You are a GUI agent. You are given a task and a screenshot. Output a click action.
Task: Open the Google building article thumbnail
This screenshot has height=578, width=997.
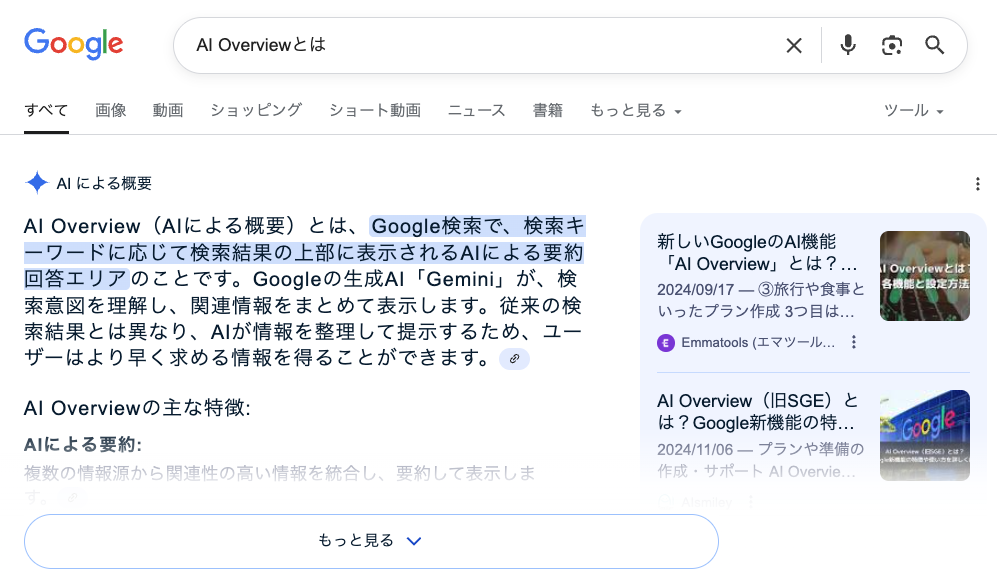(x=925, y=435)
